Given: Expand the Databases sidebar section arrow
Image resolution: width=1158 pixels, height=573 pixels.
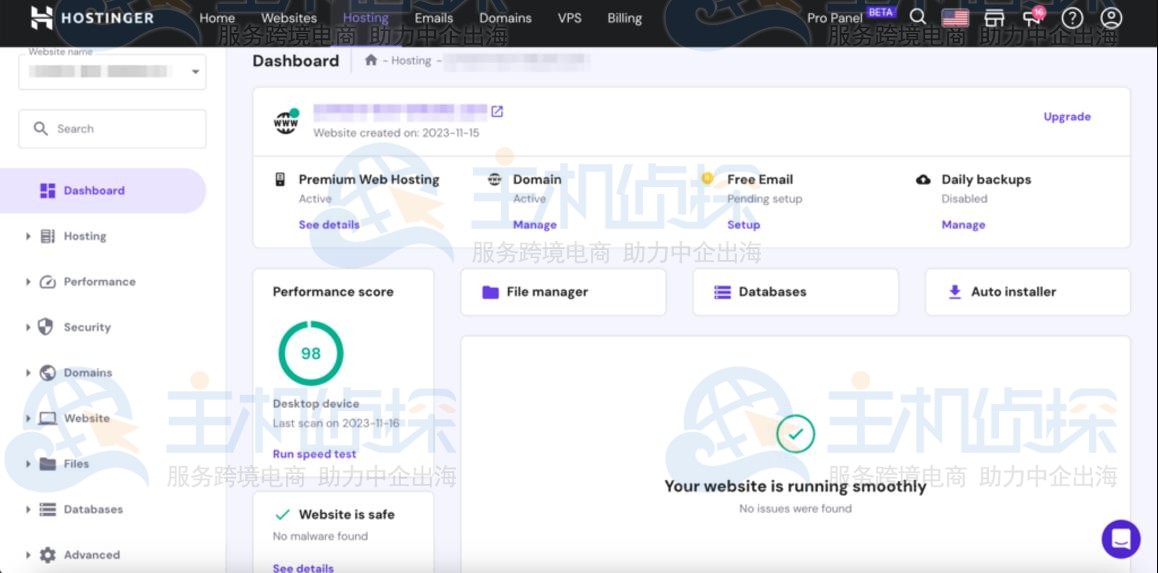Looking at the screenshot, I should point(28,509).
